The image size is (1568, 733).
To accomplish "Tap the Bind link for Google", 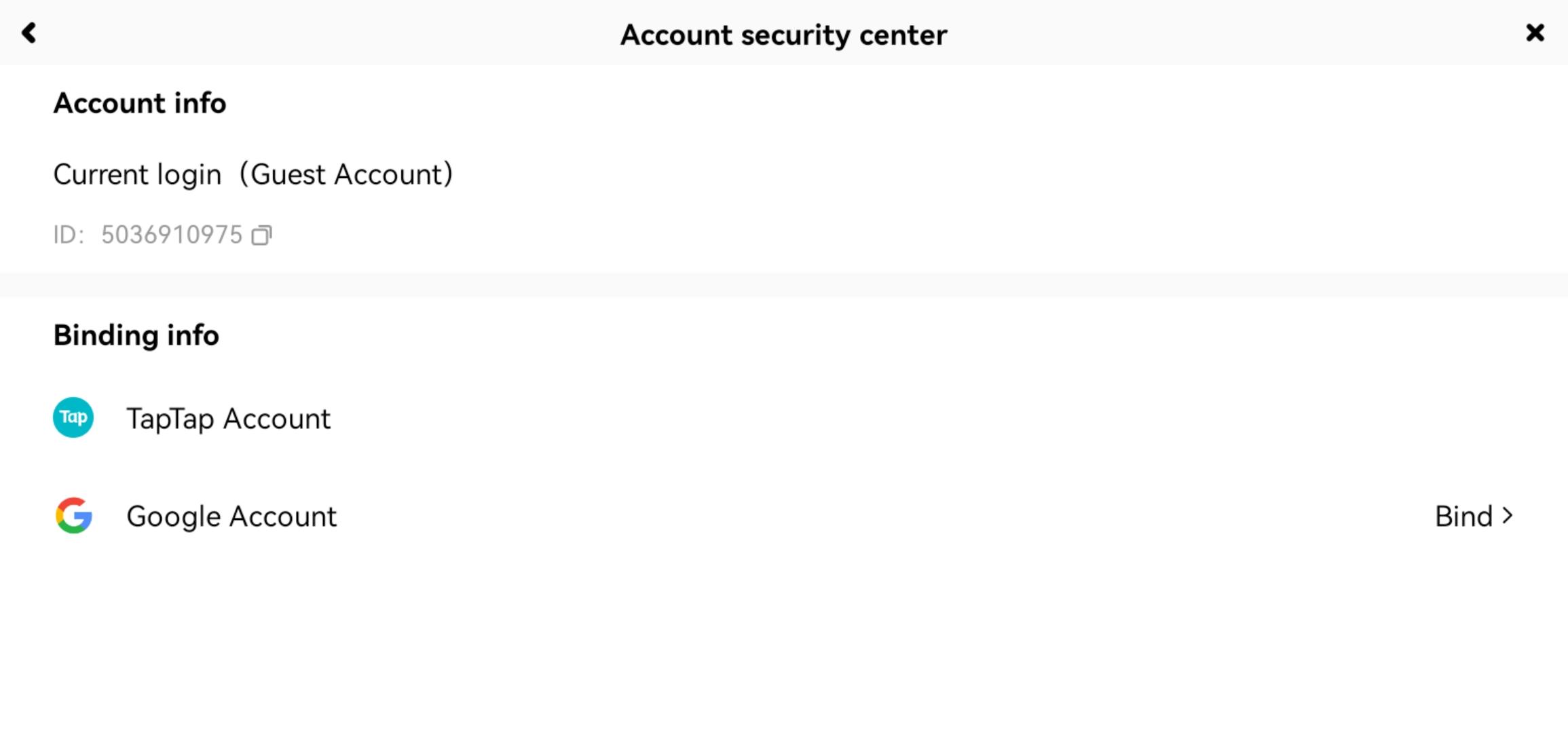I will (1473, 516).
